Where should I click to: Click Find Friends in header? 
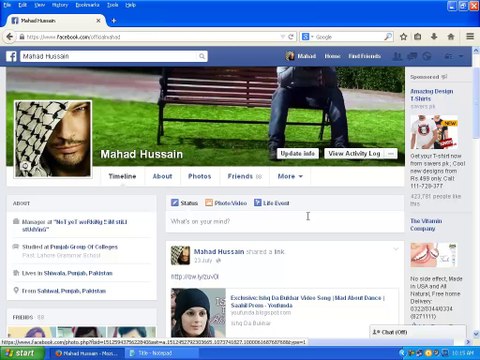(364, 56)
